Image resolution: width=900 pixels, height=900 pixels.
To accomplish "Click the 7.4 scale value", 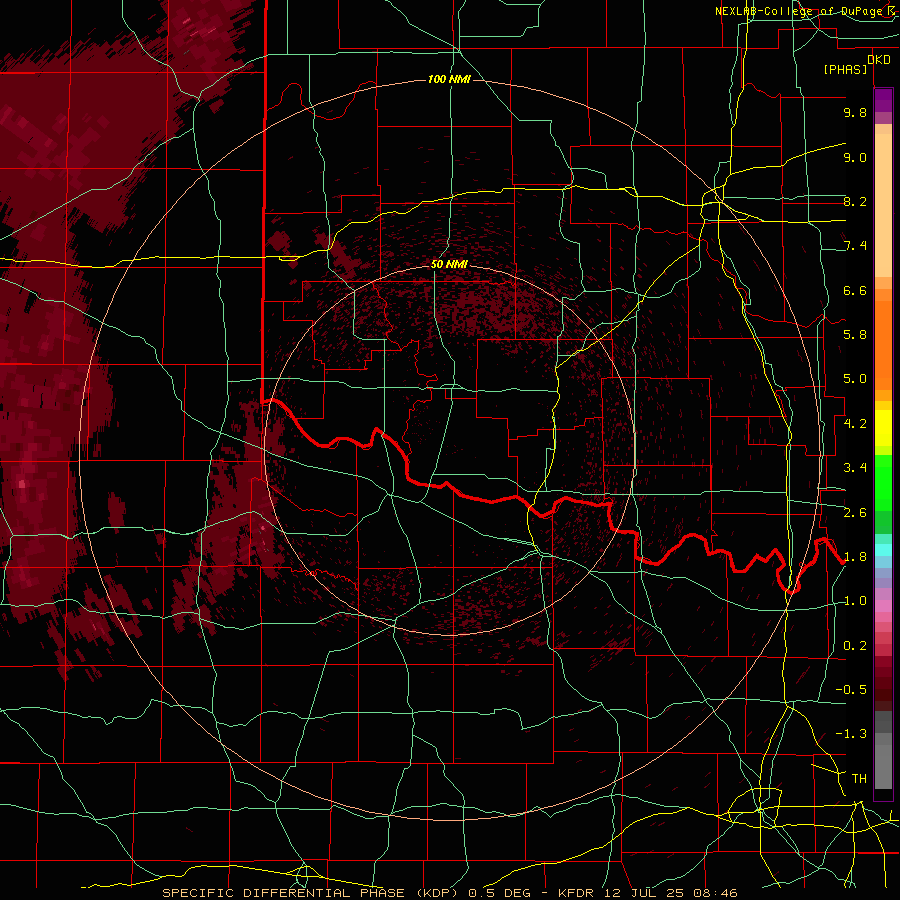I will coord(855,246).
